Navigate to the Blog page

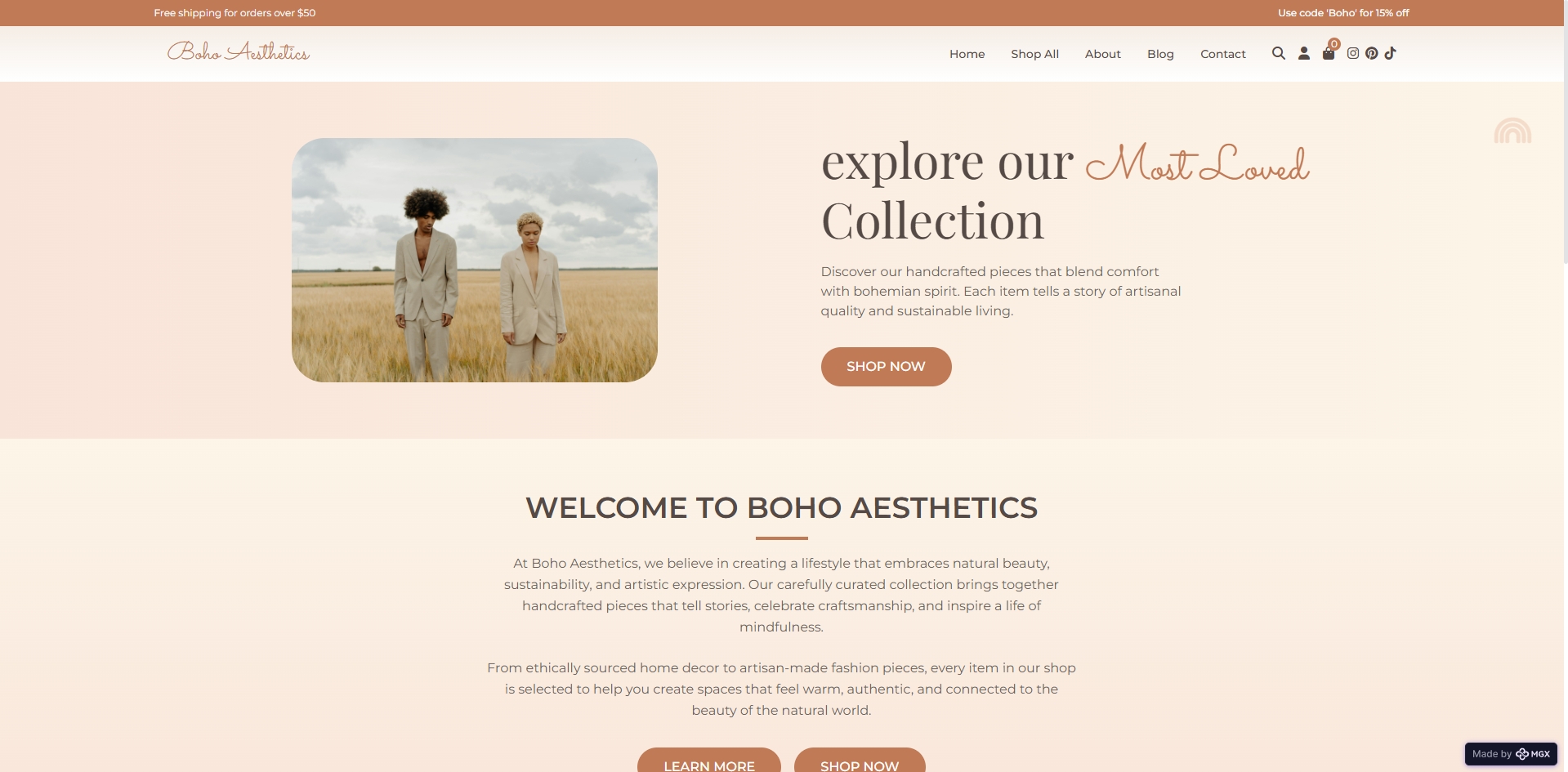pyautogui.click(x=1160, y=54)
